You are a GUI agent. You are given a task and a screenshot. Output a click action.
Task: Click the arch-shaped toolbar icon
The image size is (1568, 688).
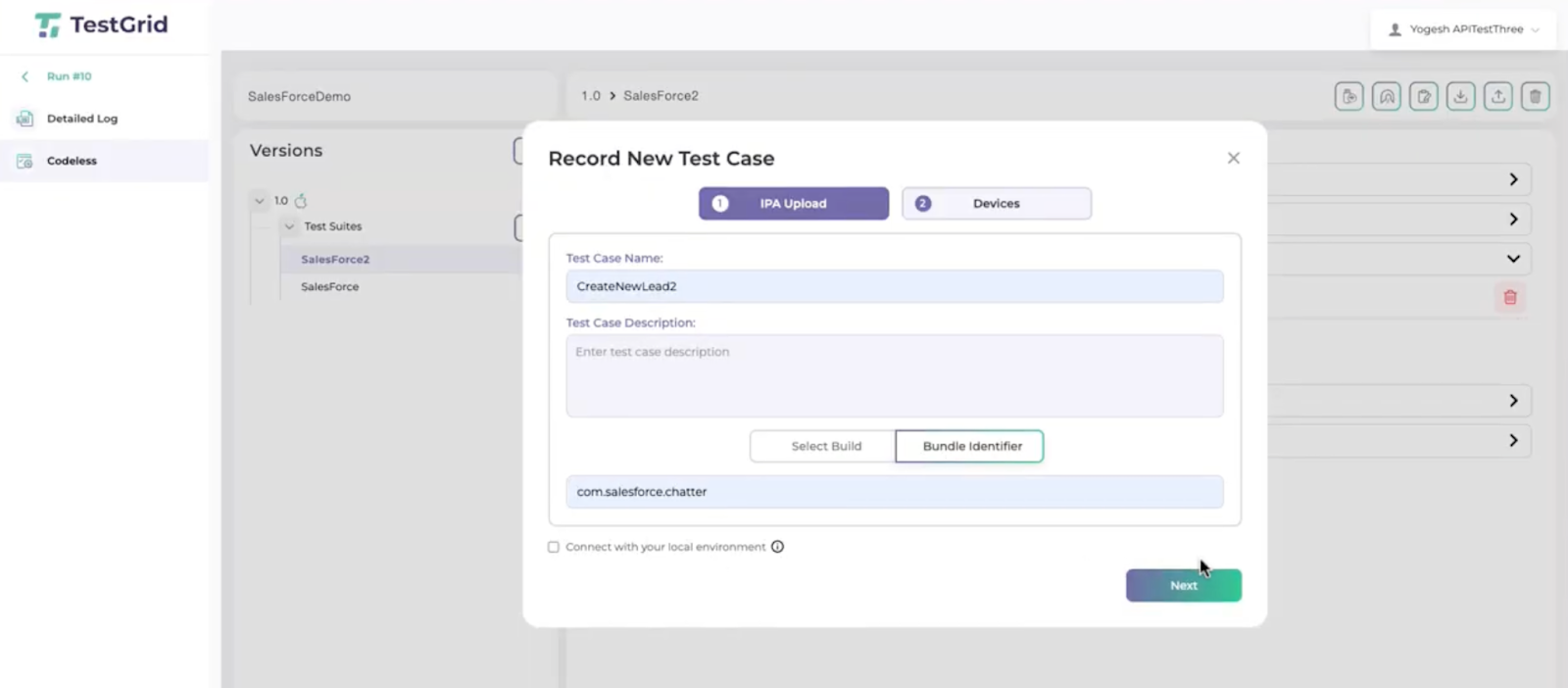point(1386,96)
